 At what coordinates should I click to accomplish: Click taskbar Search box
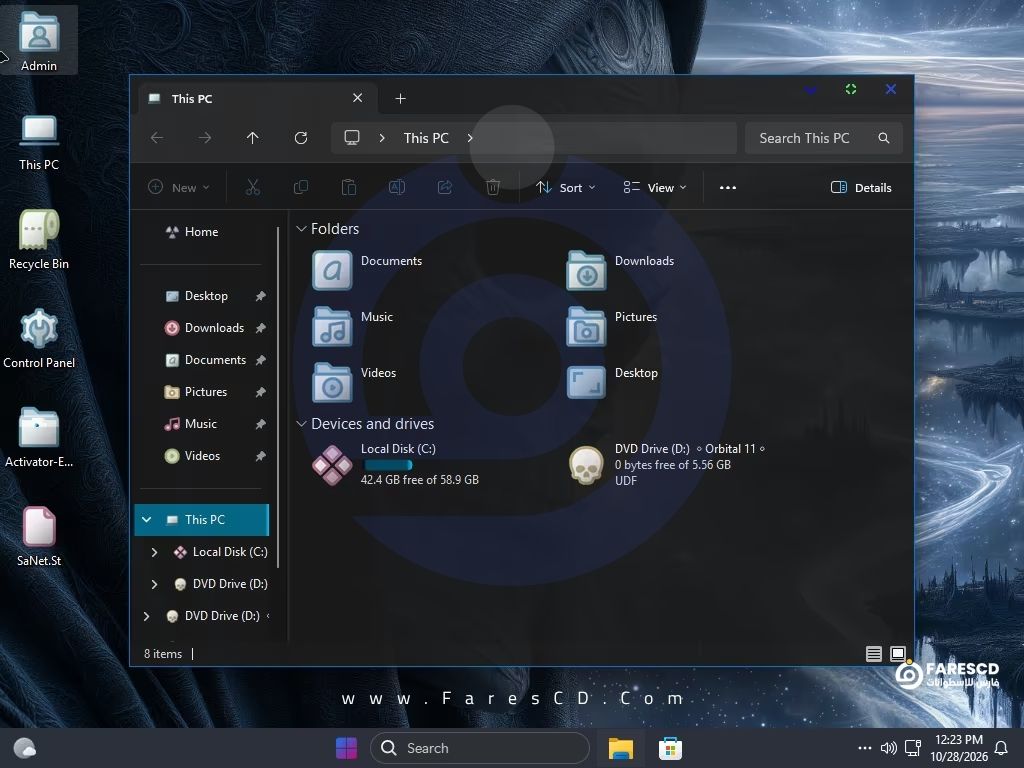480,748
